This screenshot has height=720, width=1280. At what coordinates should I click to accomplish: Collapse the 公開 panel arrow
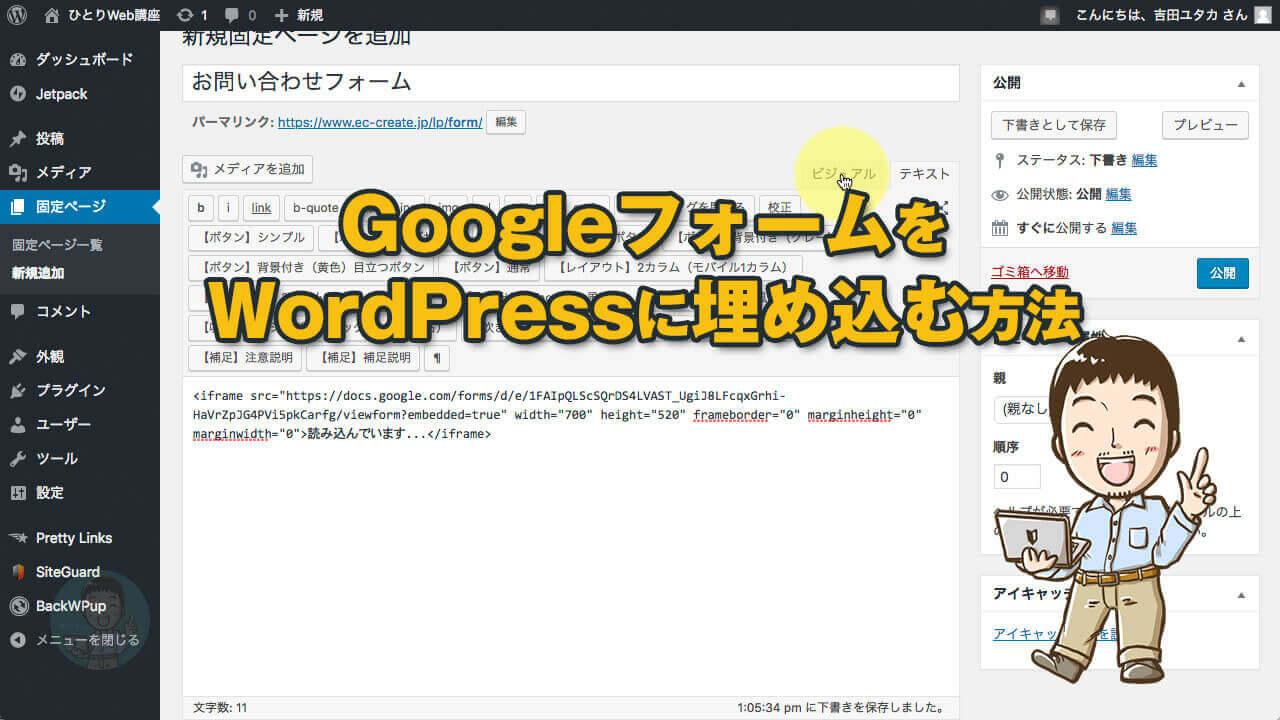pyautogui.click(x=1241, y=83)
